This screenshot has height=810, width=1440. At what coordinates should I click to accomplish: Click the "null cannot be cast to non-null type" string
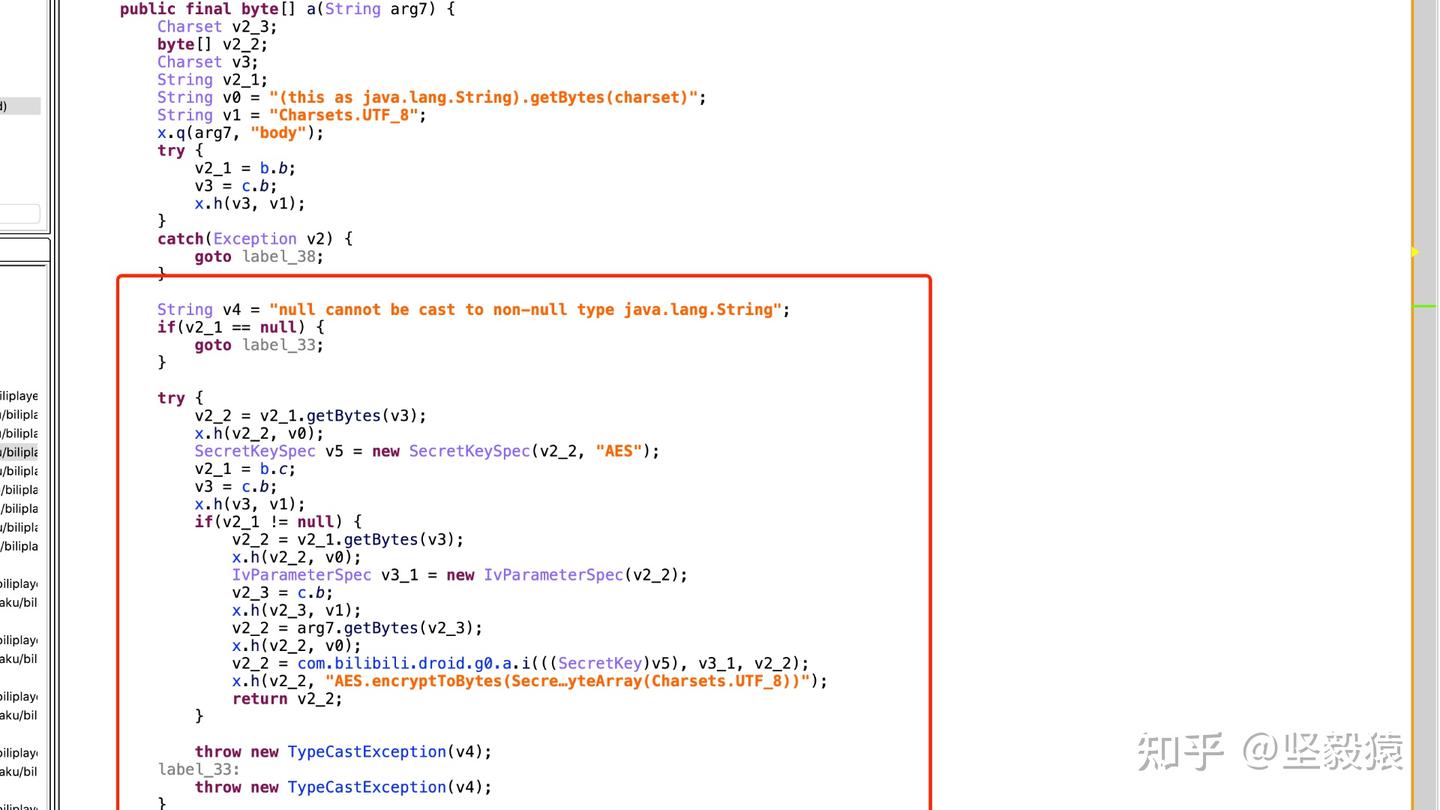526,310
